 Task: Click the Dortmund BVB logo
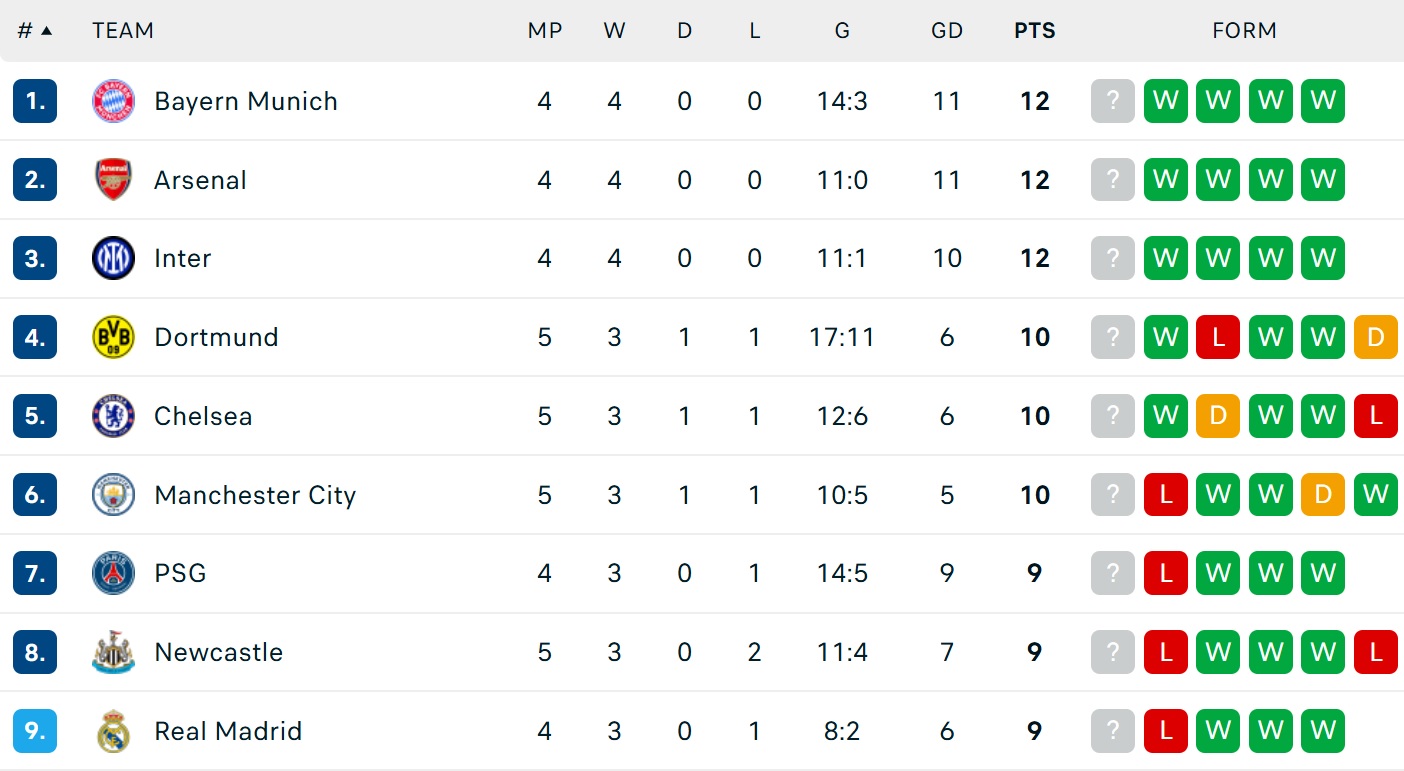[x=113, y=337]
